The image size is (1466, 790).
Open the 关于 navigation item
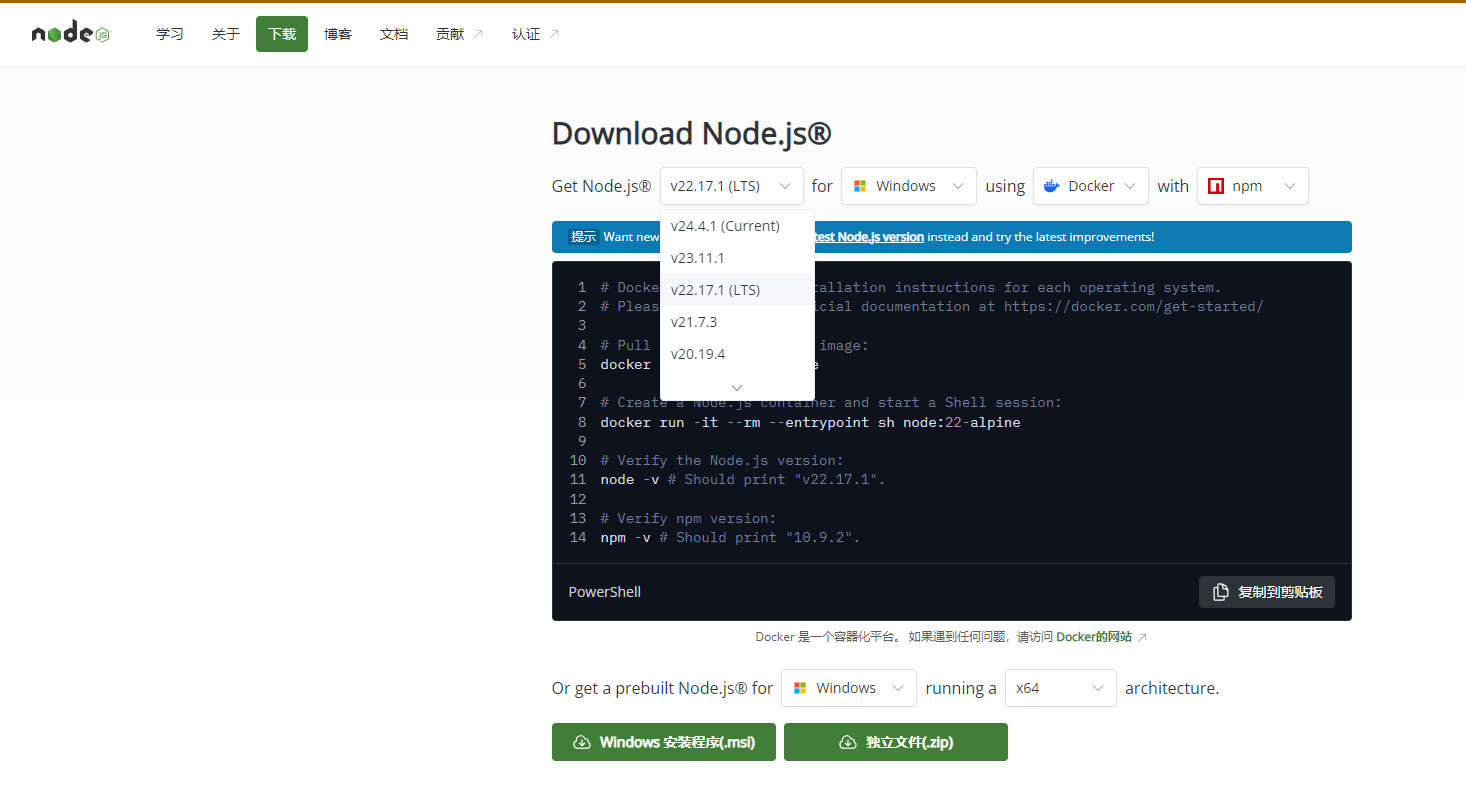[226, 34]
